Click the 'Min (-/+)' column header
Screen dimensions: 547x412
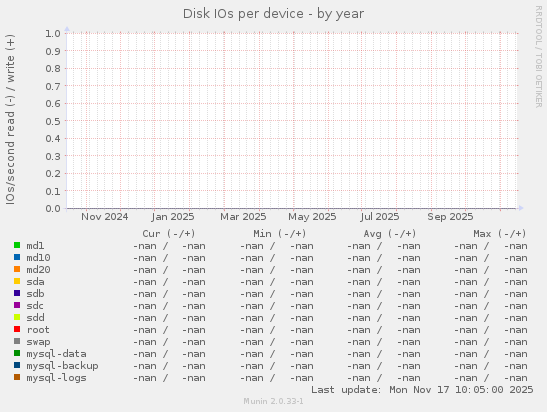(x=280, y=233)
